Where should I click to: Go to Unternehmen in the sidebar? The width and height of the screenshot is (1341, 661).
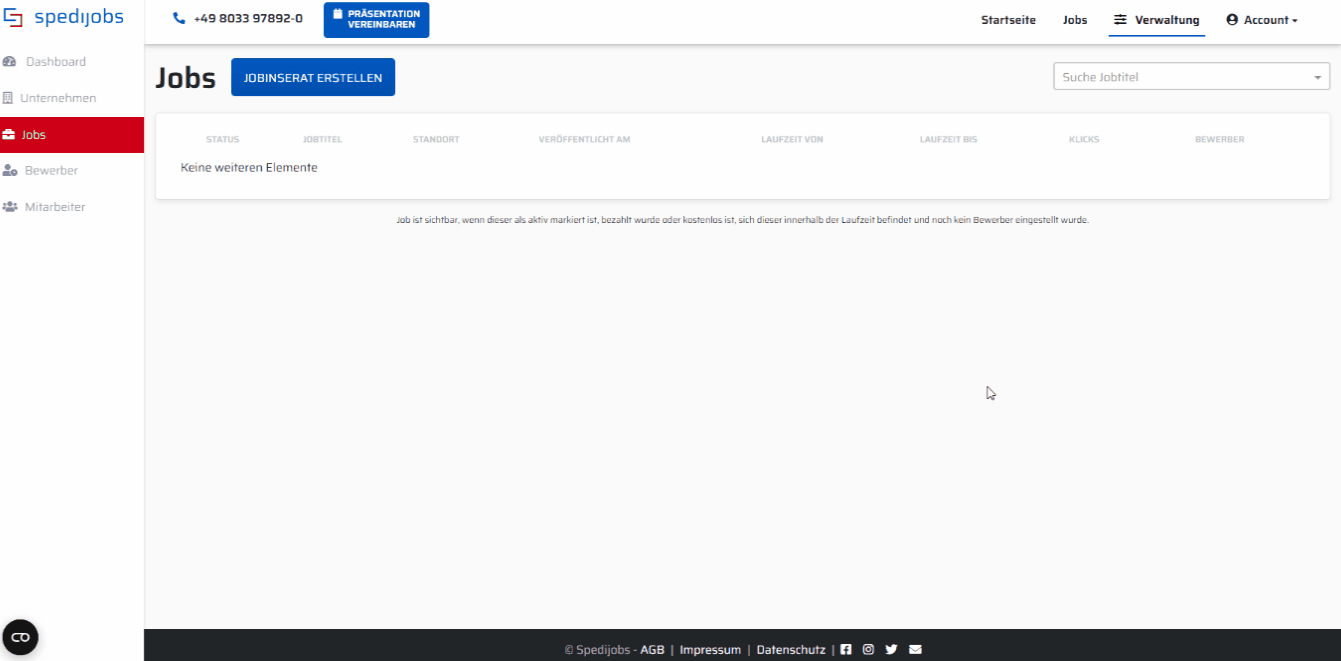(x=58, y=98)
